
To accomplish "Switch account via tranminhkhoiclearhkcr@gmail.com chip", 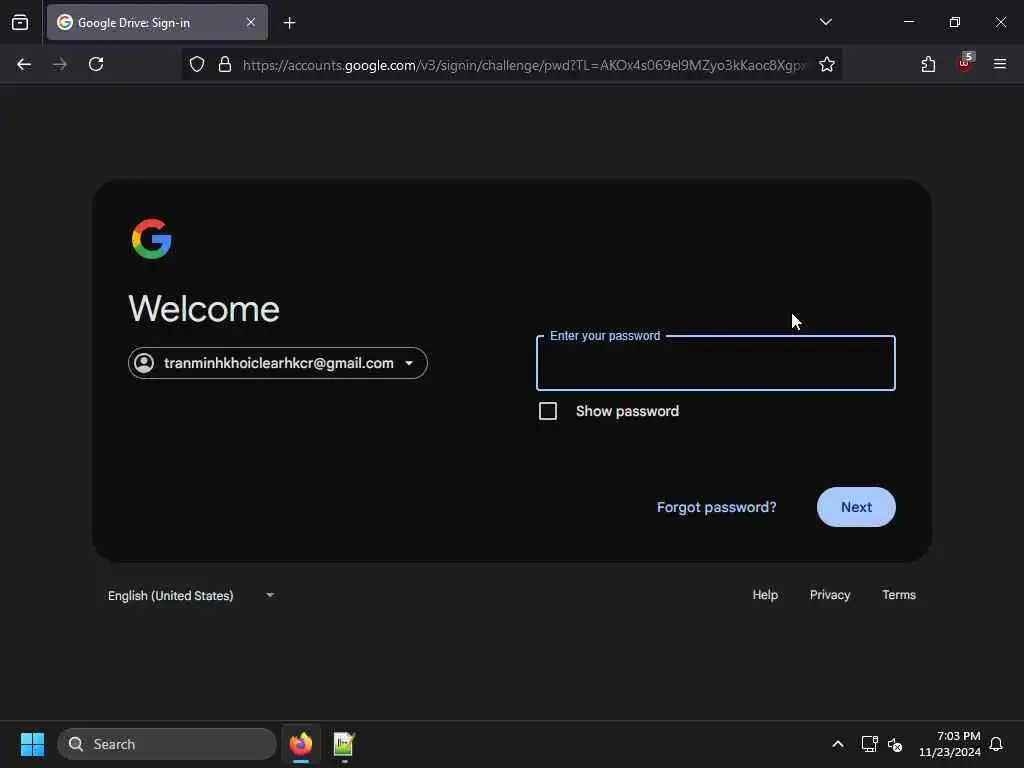I will point(278,363).
